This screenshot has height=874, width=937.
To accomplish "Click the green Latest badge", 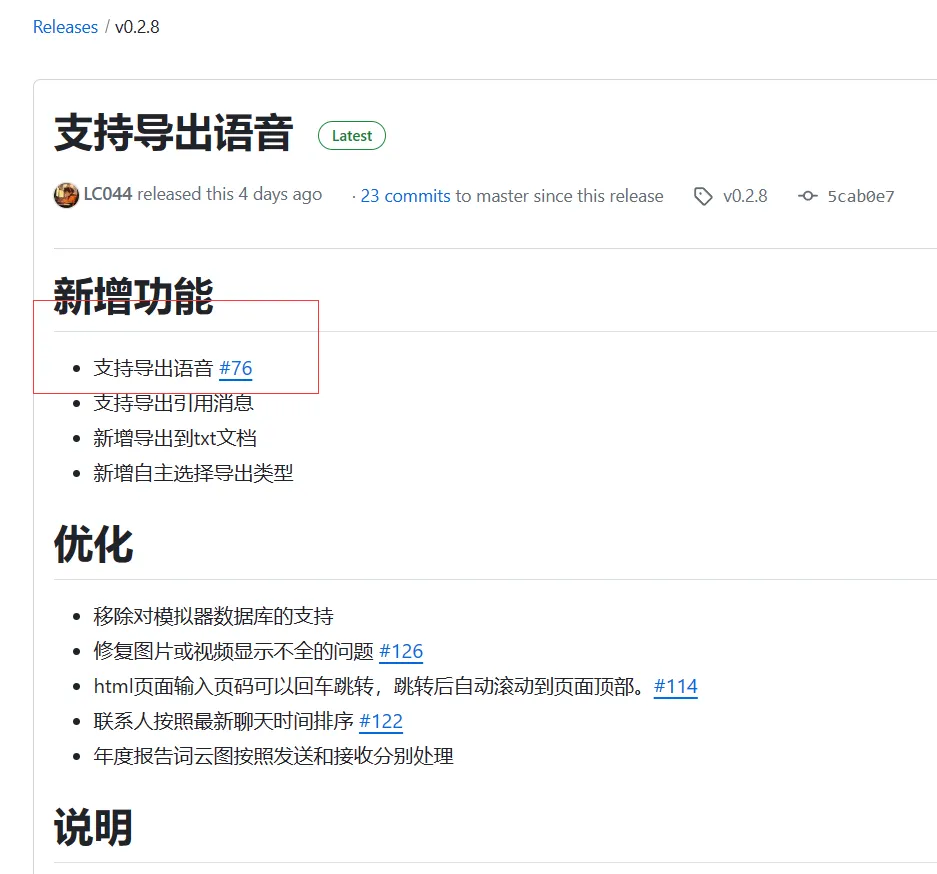I will click(x=351, y=136).
